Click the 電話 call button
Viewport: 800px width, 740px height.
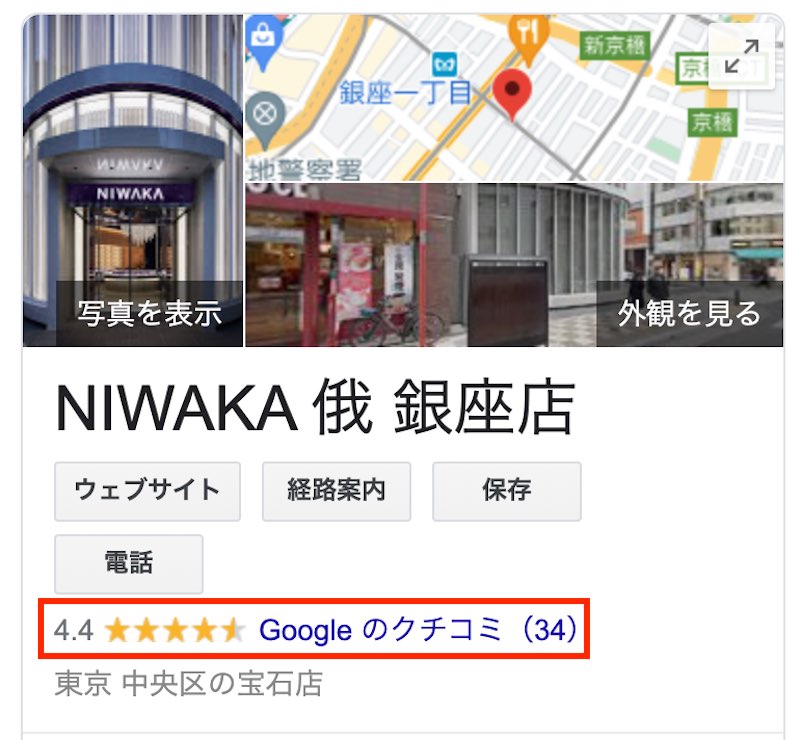point(129,564)
